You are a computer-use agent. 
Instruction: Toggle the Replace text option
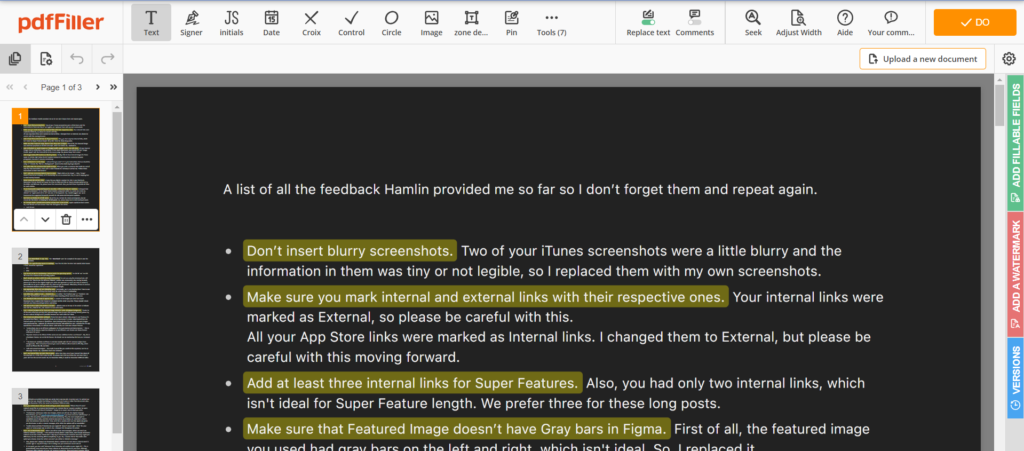pyautogui.click(x=648, y=22)
